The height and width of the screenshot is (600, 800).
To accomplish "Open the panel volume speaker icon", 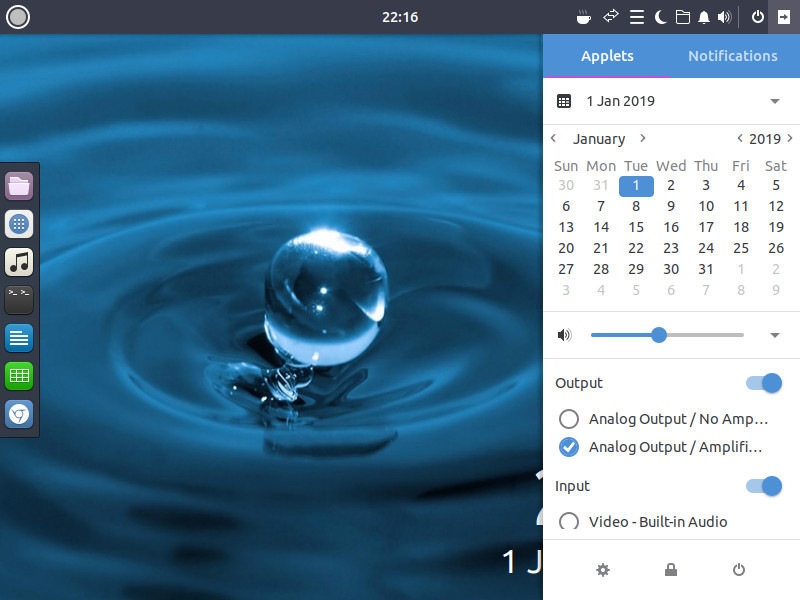I will 724,17.
